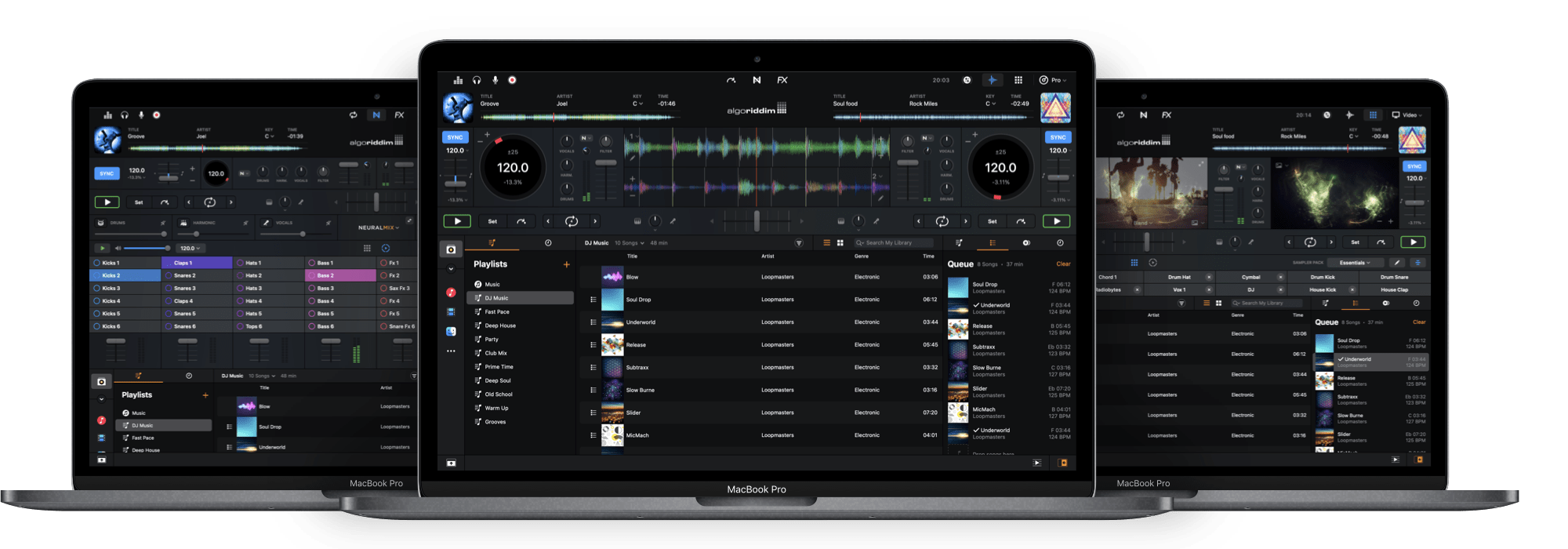Click the Set cue button on left deck, center screen

point(492,221)
